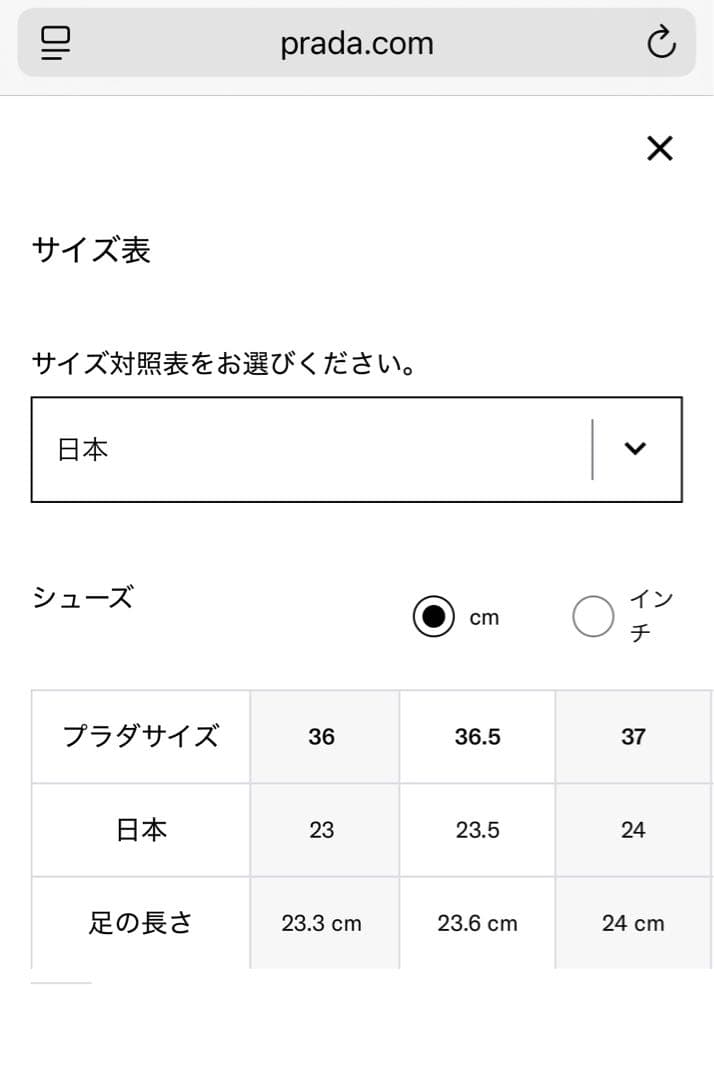Select Prada size 36 column
This screenshot has width=714, height=1080.
[x=322, y=737]
